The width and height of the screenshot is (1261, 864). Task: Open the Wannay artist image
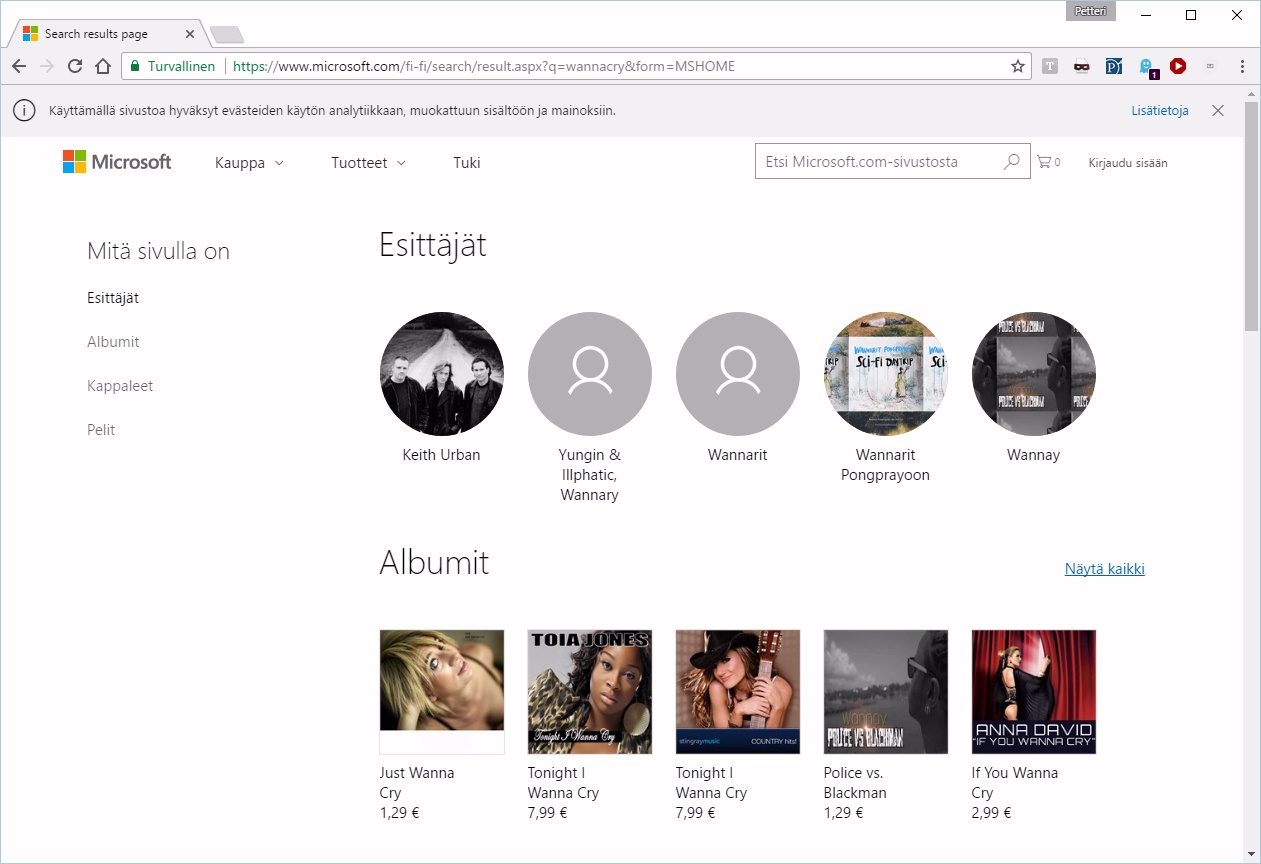pos(1034,374)
